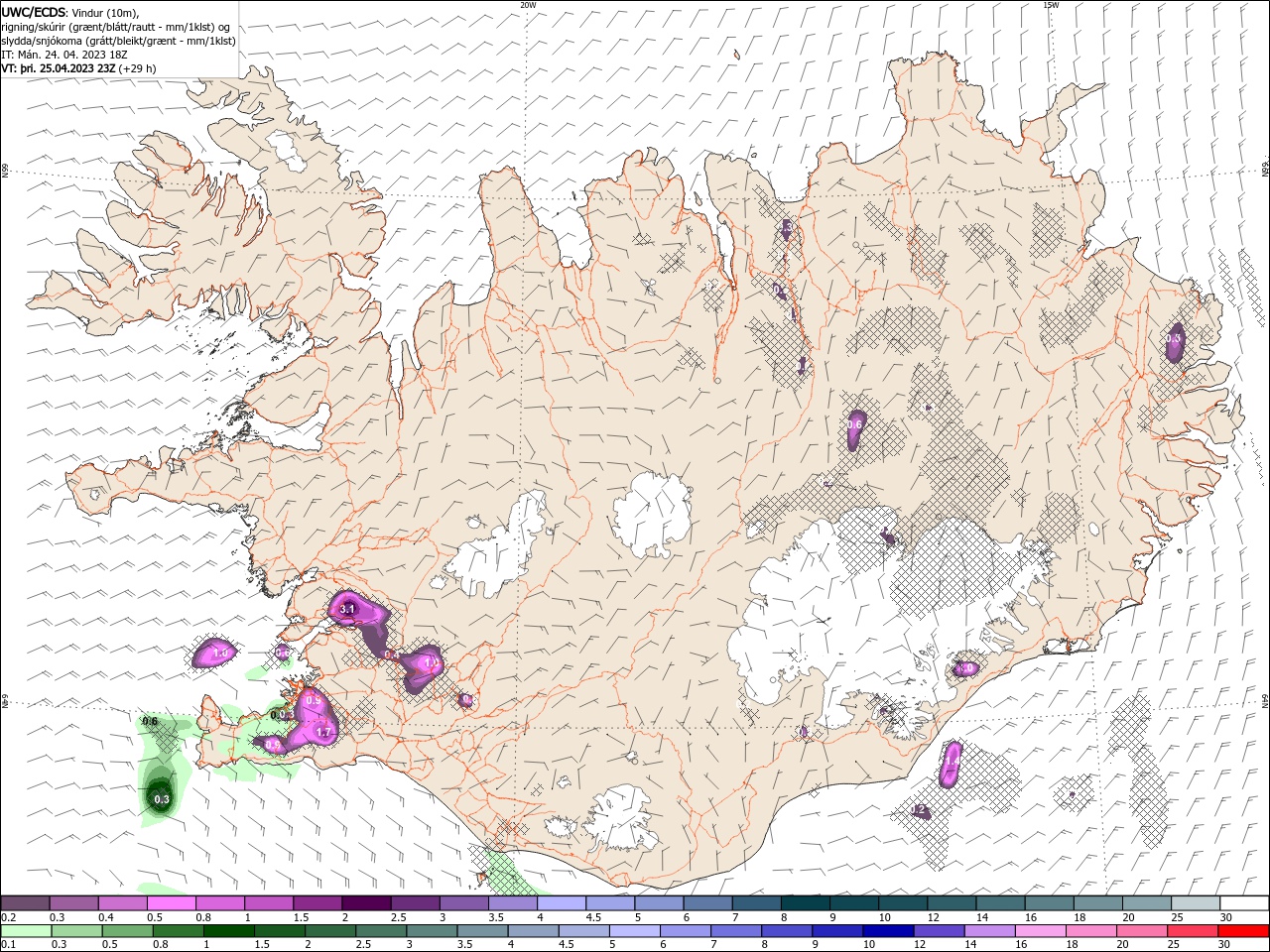This screenshot has height=952, width=1270.
Task: Click the 'slydda/snjókoma' legend description line
Action: click(119, 41)
